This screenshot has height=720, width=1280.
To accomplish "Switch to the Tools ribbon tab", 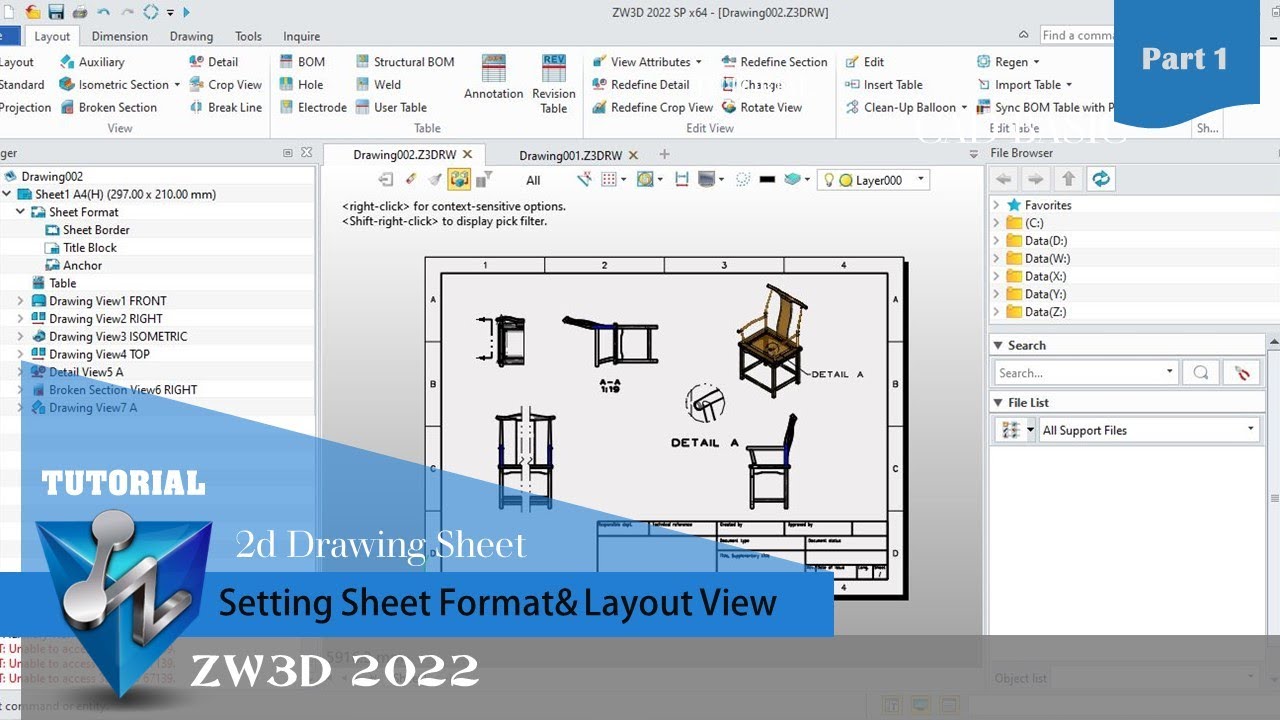I will tap(248, 36).
